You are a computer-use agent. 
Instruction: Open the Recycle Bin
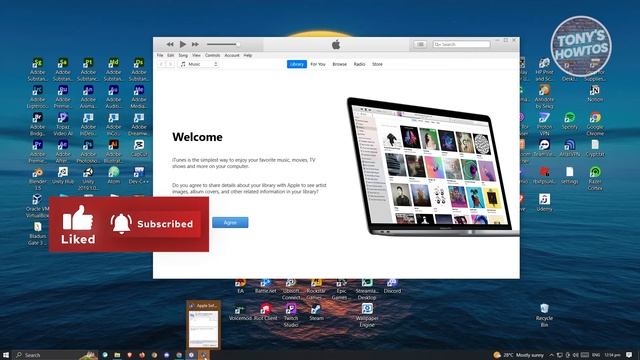click(544, 315)
